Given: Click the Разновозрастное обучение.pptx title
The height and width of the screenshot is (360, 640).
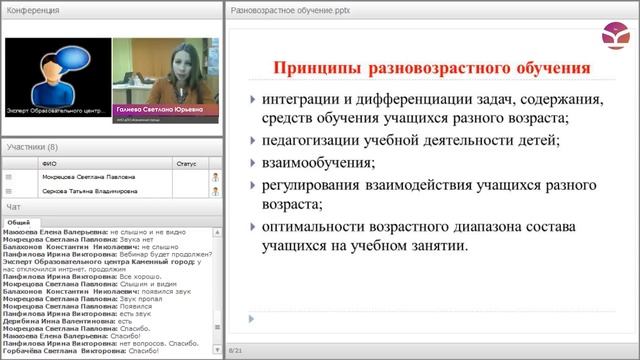Looking at the screenshot, I should pyautogui.click(x=290, y=11).
